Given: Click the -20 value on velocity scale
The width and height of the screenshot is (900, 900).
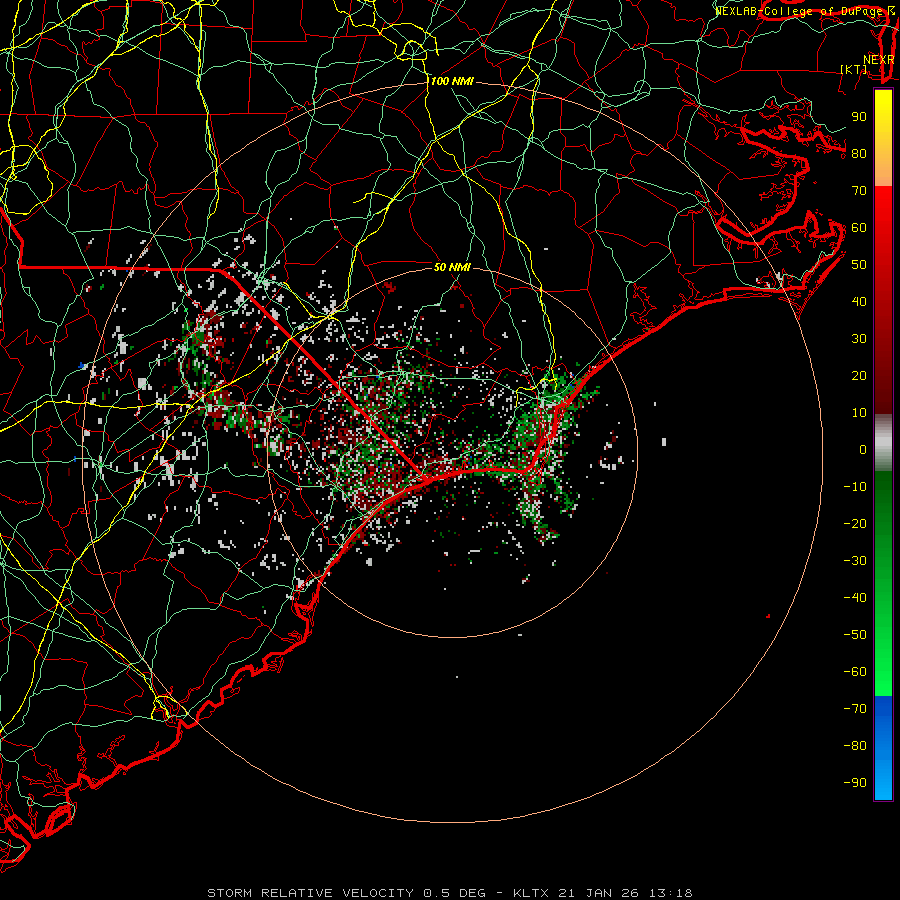Looking at the screenshot, I should pyautogui.click(x=855, y=524).
